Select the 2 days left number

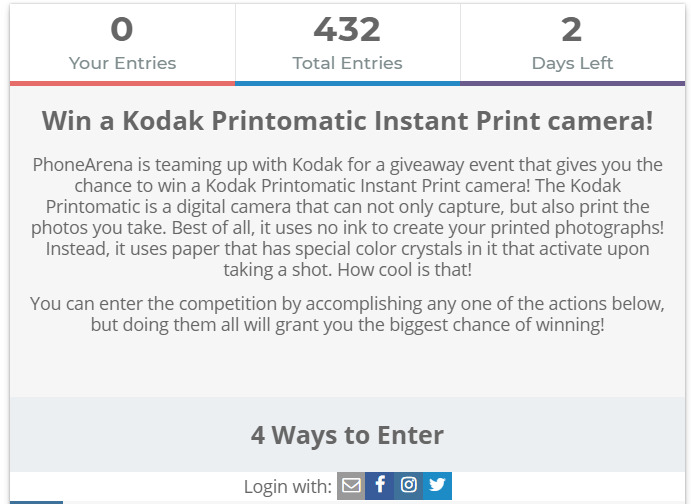[572, 30]
